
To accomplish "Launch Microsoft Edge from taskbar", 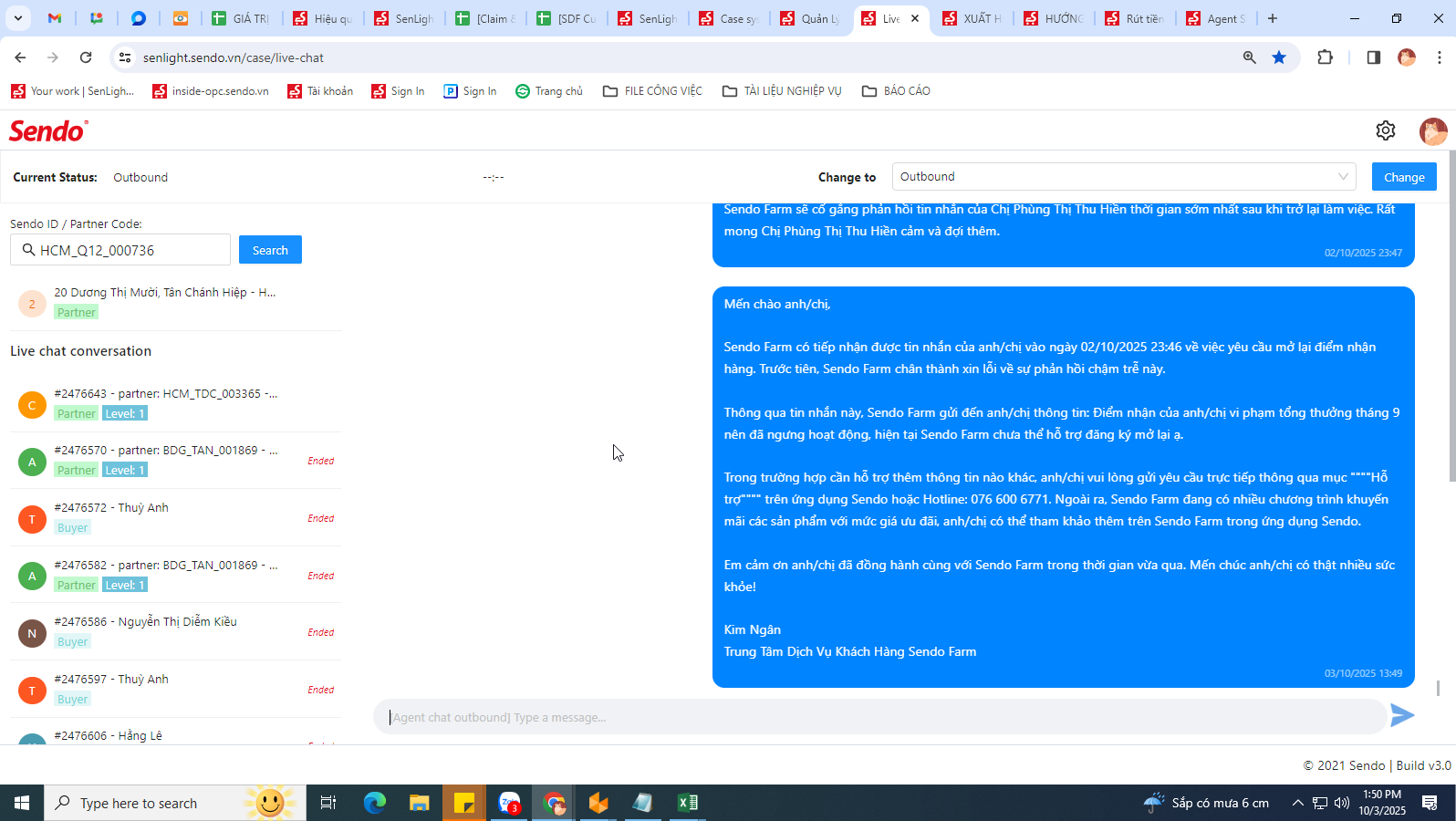I will point(374,803).
